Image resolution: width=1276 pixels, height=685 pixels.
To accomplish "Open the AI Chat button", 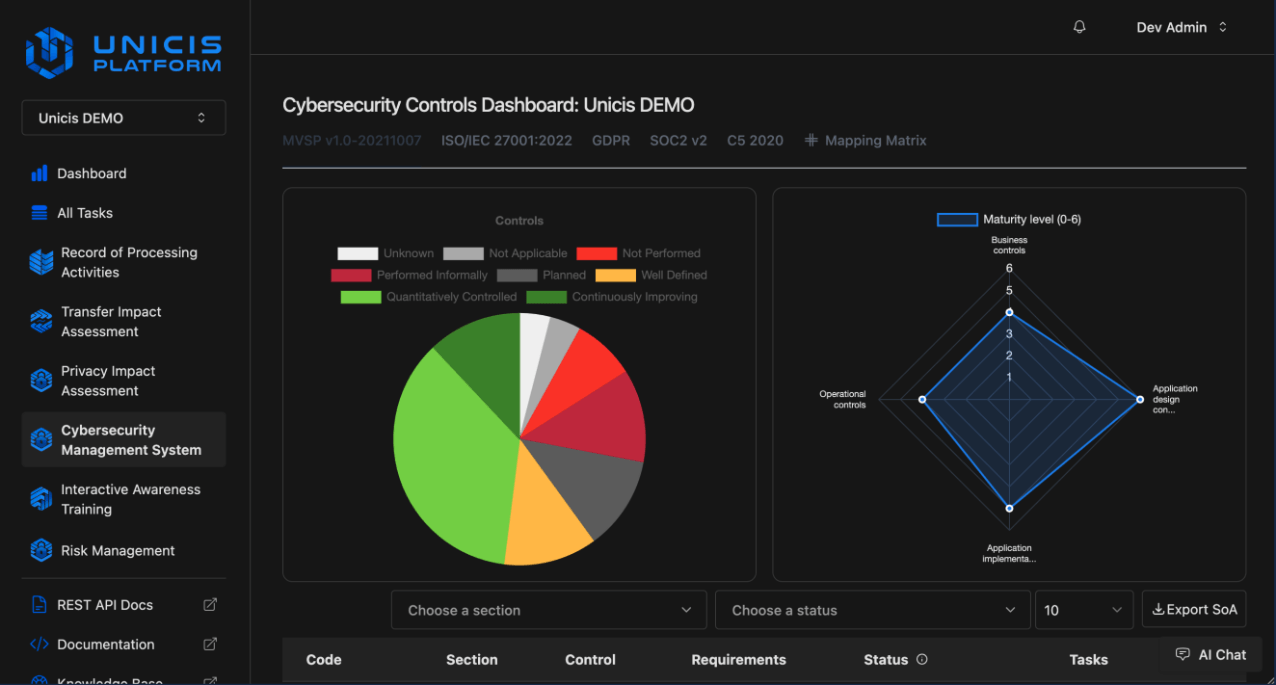I will click(x=1210, y=655).
